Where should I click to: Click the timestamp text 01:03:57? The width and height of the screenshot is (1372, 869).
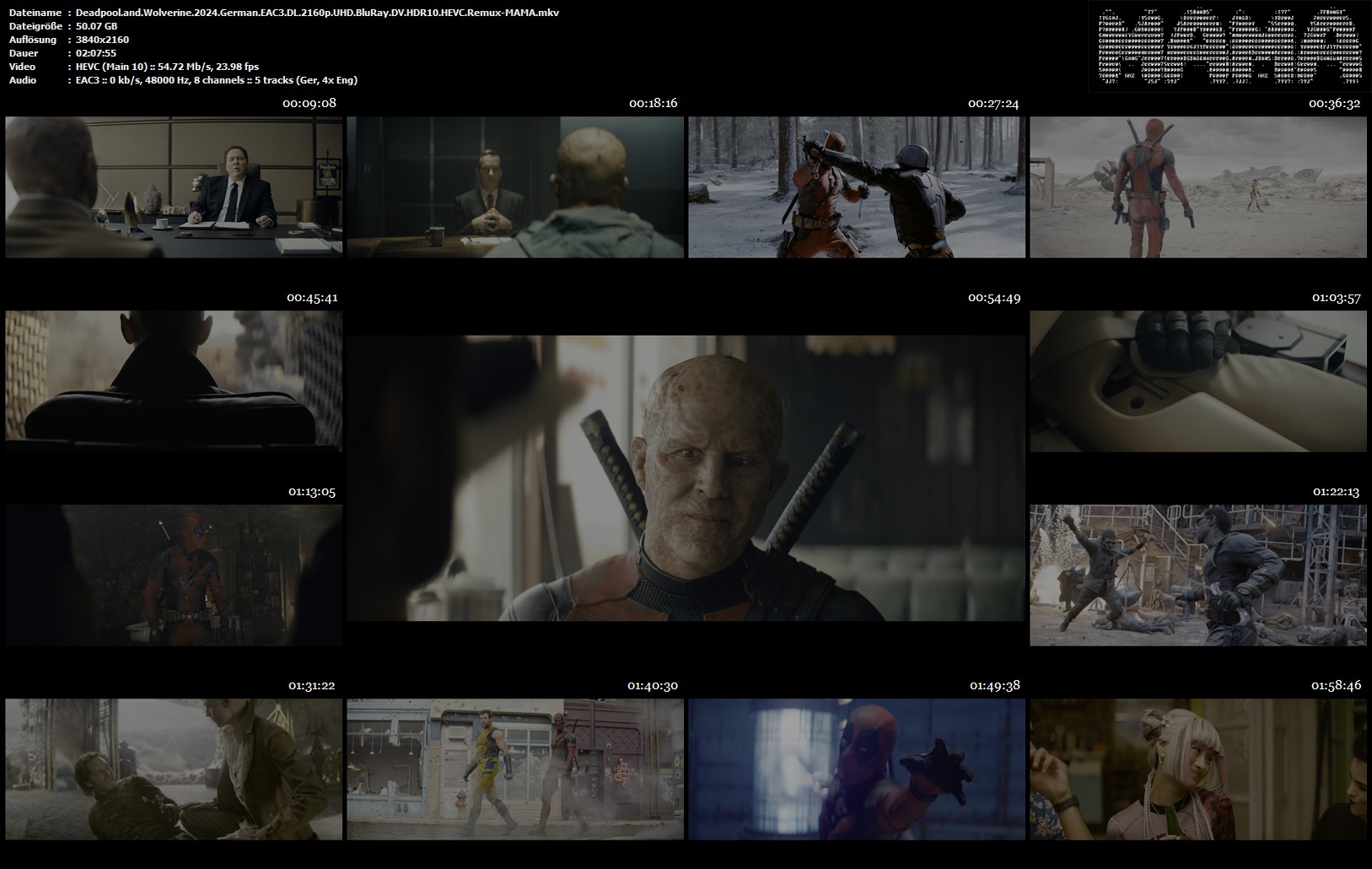pos(1337,298)
